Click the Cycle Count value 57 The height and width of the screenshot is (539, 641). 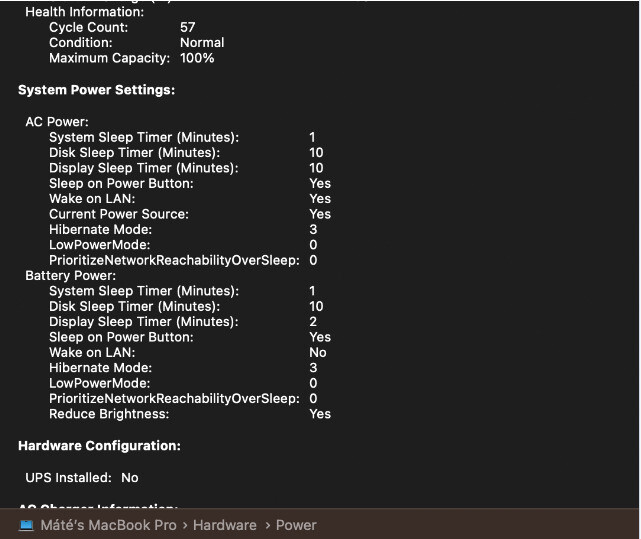click(188, 27)
